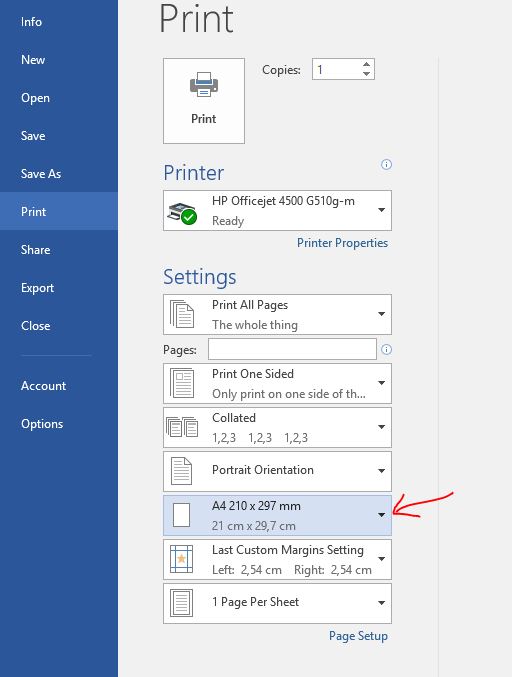512x677 pixels.
Task: Click the Print All Pages stacked pages icon
Action: (x=182, y=314)
